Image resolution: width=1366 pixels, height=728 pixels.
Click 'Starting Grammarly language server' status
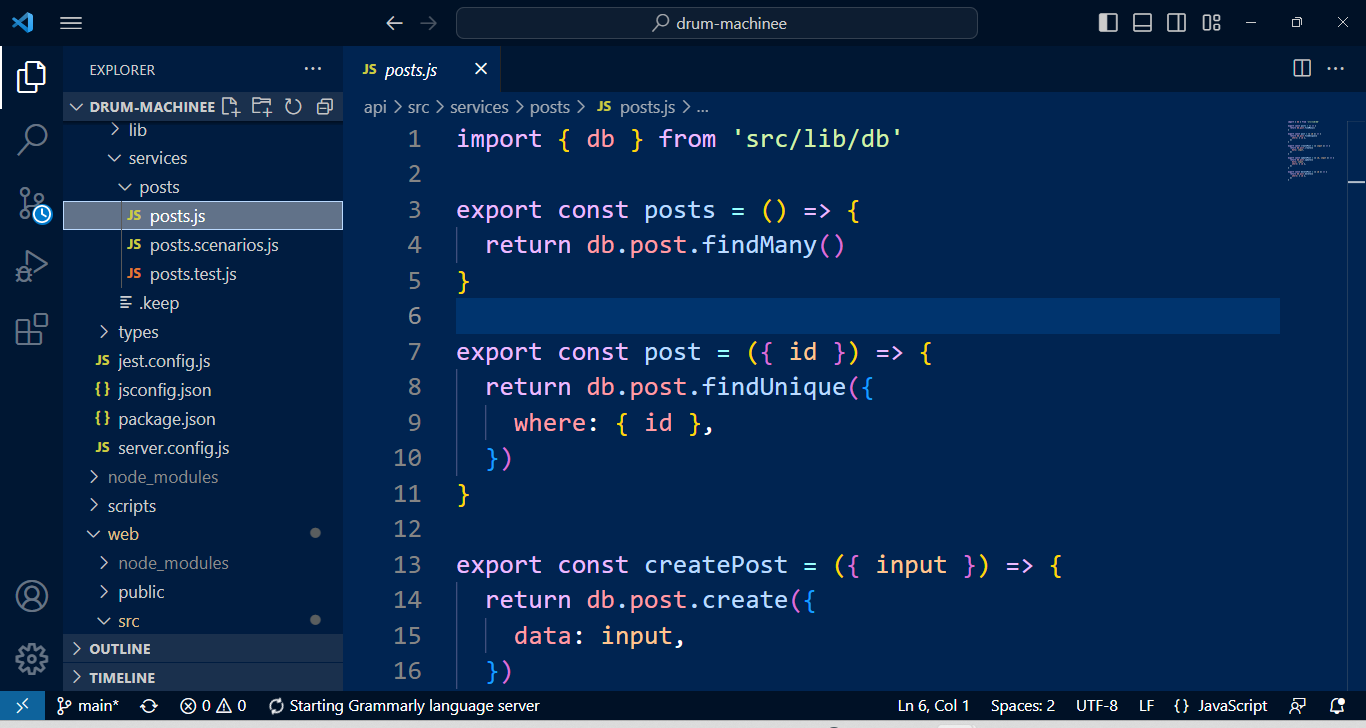[x=404, y=705]
